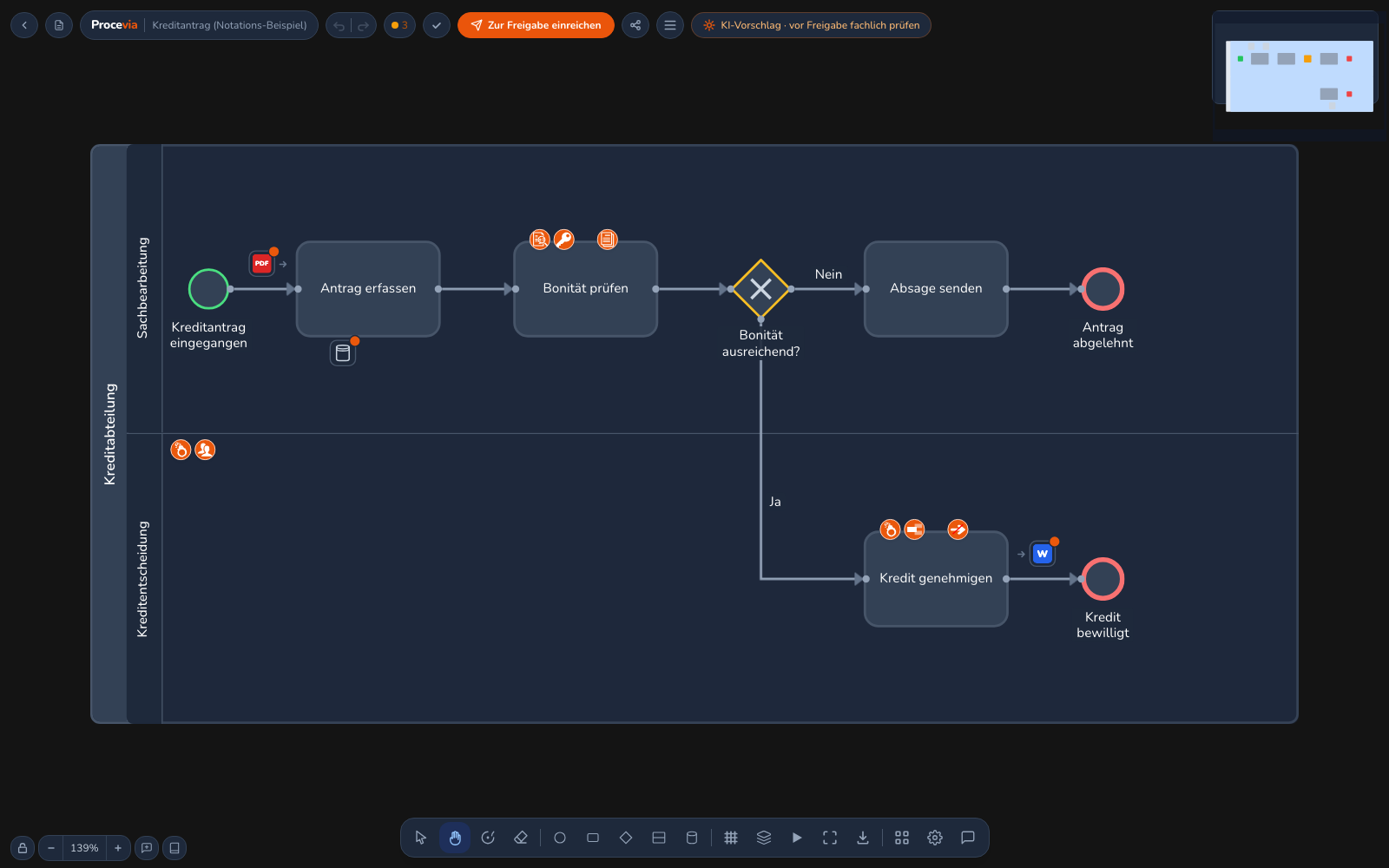Screen dimensions: 1389x868
Task: Click the Nein flow label
Action: pos(828,274)
